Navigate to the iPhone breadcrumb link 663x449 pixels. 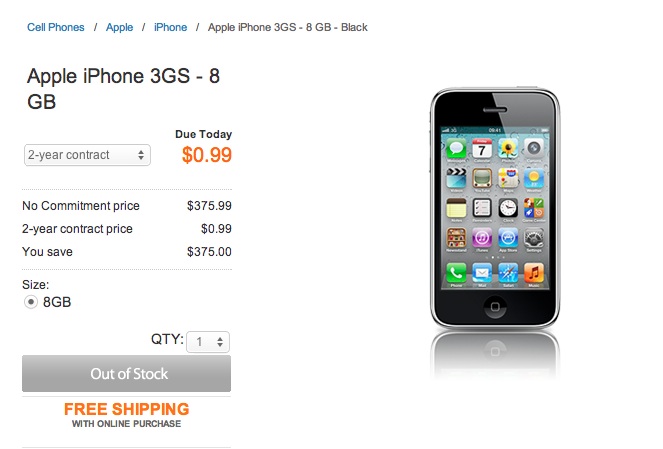pos(170,27)
